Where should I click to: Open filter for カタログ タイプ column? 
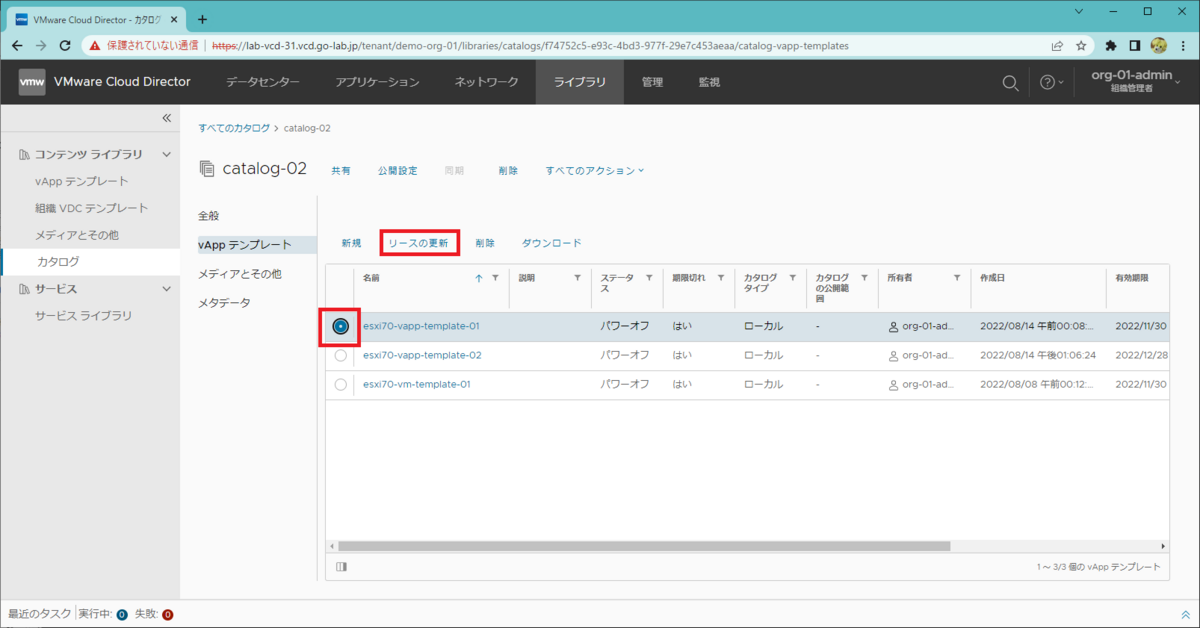[792, 278]
